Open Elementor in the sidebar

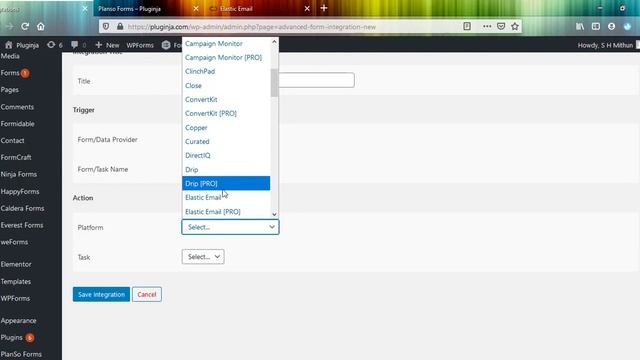tap(16, 264)
